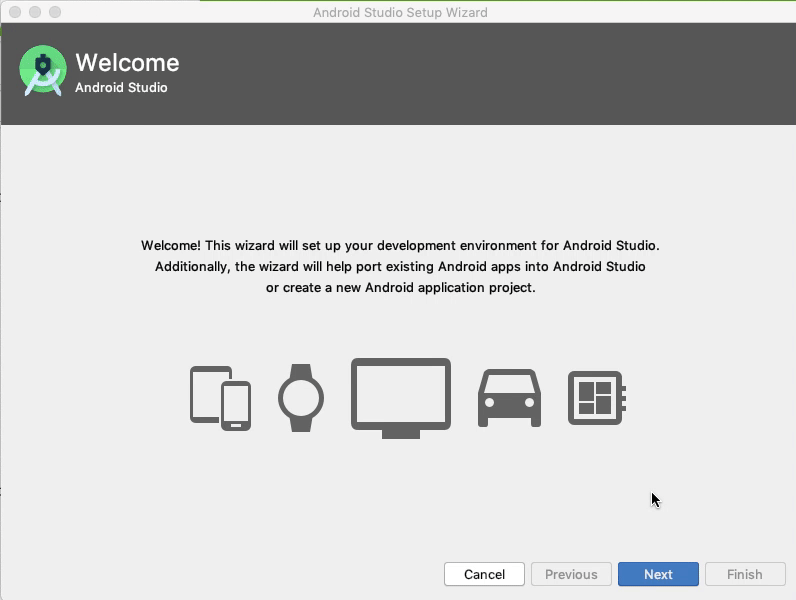Click the line 'Welcome! This wizard will set up'
This screenshot has width=796, height=600.
pyautogui.click(x=400, y=246)
